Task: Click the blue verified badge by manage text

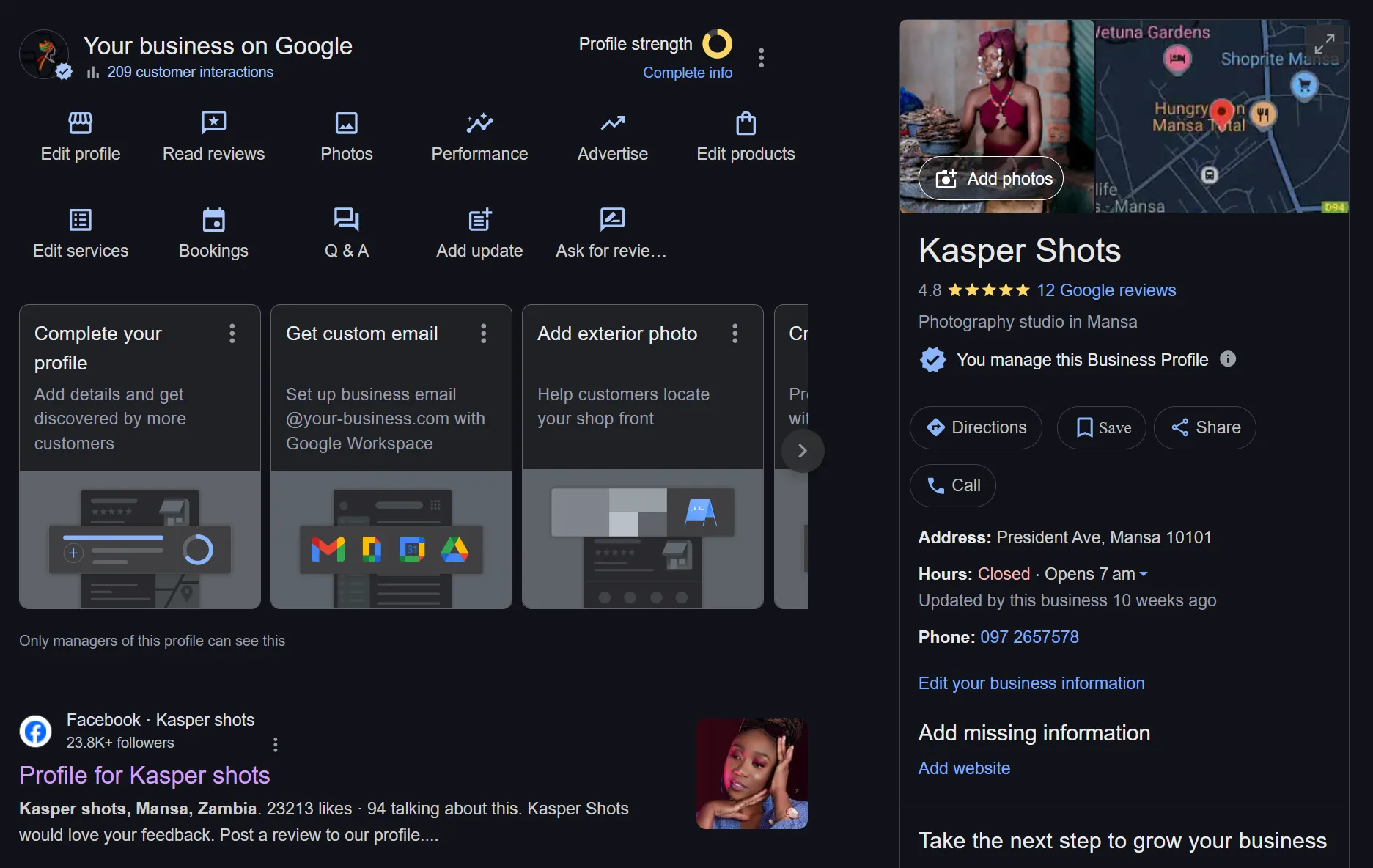Action: [932, 360]
